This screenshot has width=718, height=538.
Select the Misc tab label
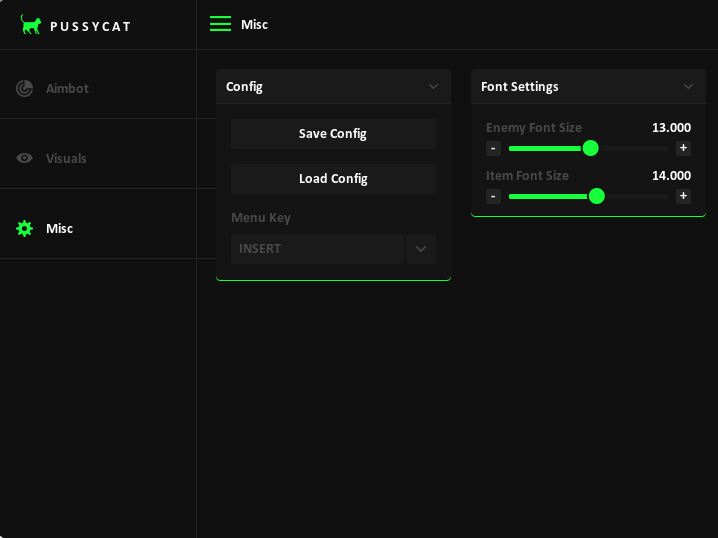pos(59,229)
